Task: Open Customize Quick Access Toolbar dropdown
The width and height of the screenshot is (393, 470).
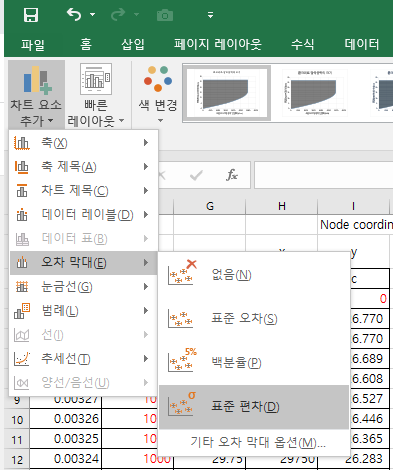Action: pos(210,15)
